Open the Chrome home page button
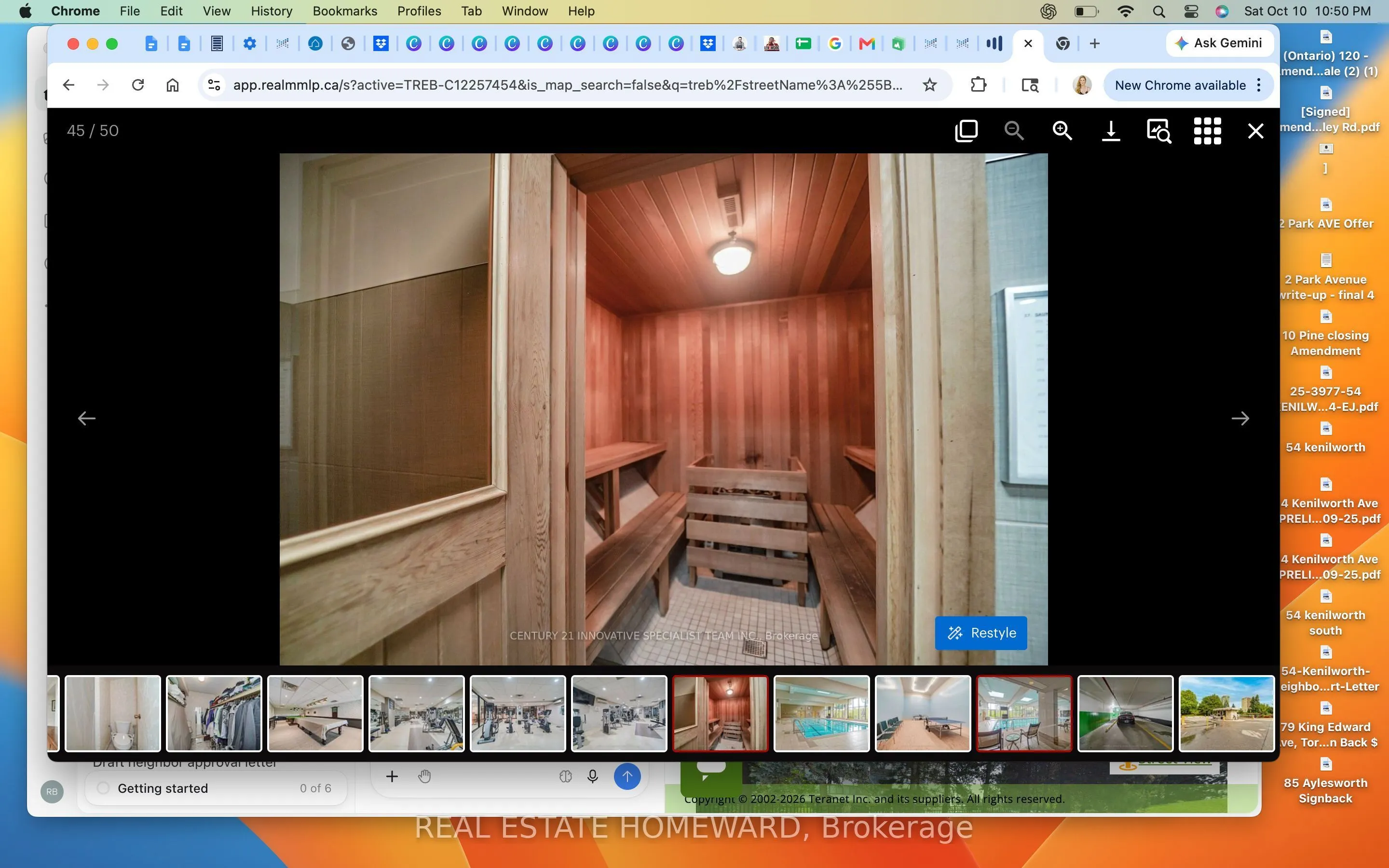1389x868 pixels. [x=172, y=85]
